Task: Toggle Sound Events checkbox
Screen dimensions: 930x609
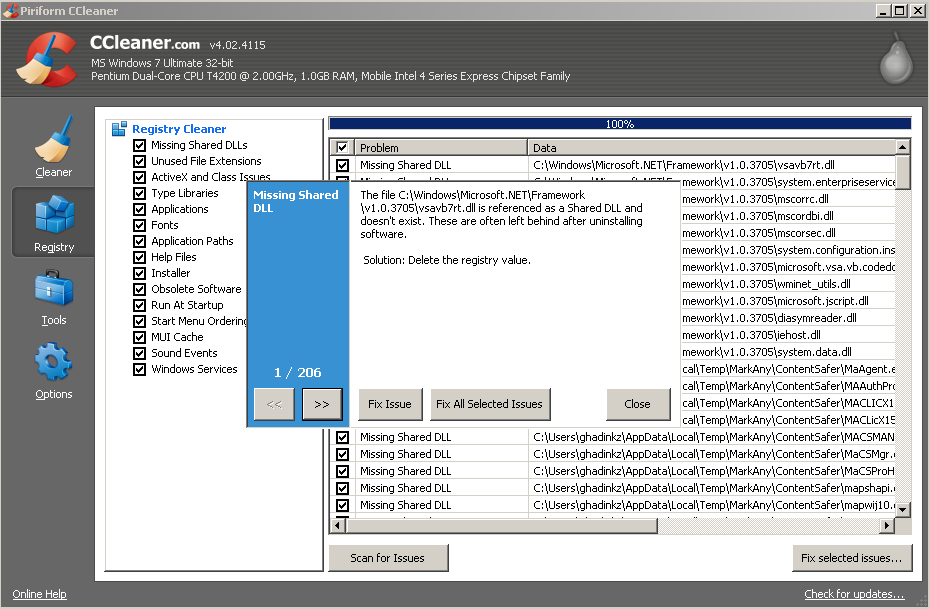Action: [x=139, y=353]
